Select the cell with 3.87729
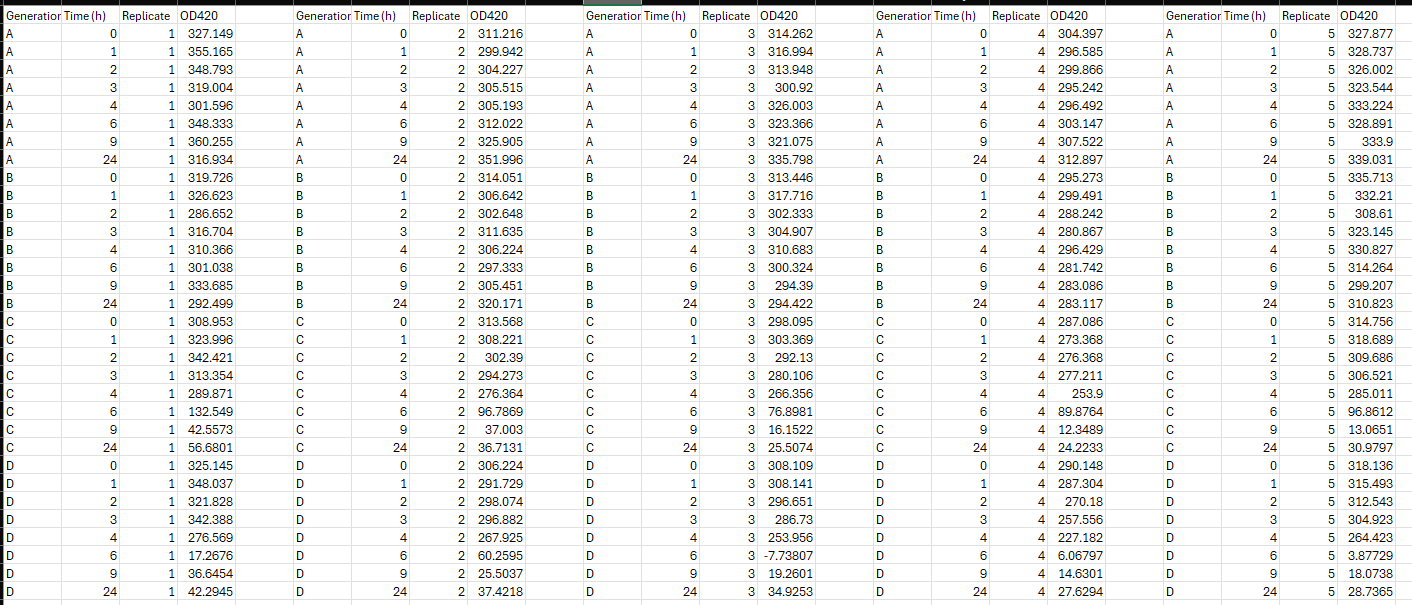Image resolution: width=1412 pixels, height=605 pixels. [1368, 556]
